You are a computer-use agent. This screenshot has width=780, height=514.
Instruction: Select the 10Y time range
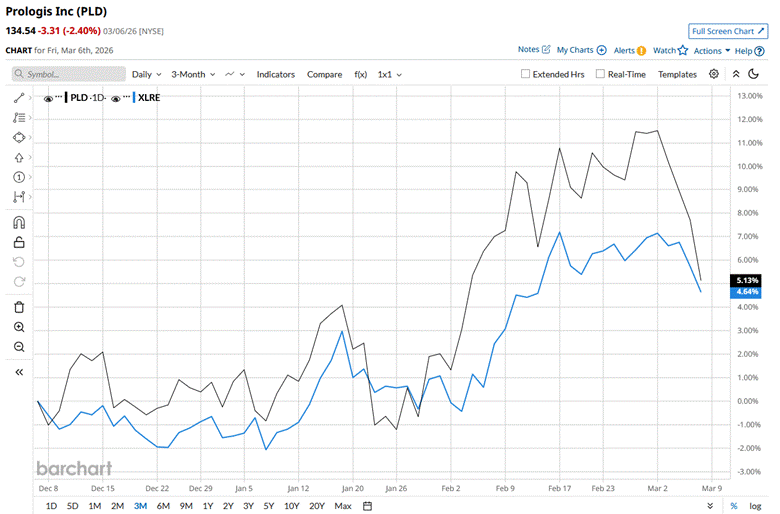coord(292,506)
